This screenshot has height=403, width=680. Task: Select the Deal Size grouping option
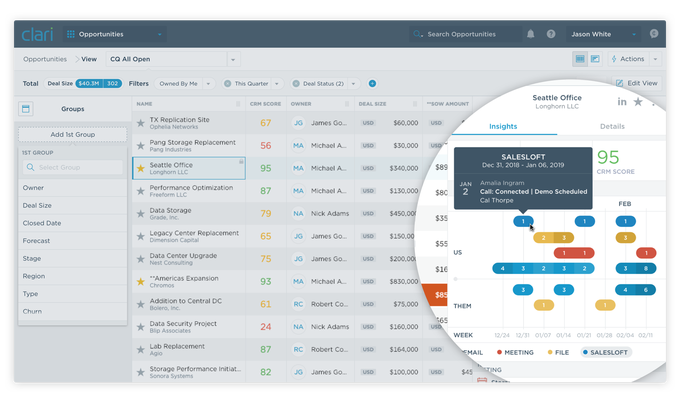37,204
